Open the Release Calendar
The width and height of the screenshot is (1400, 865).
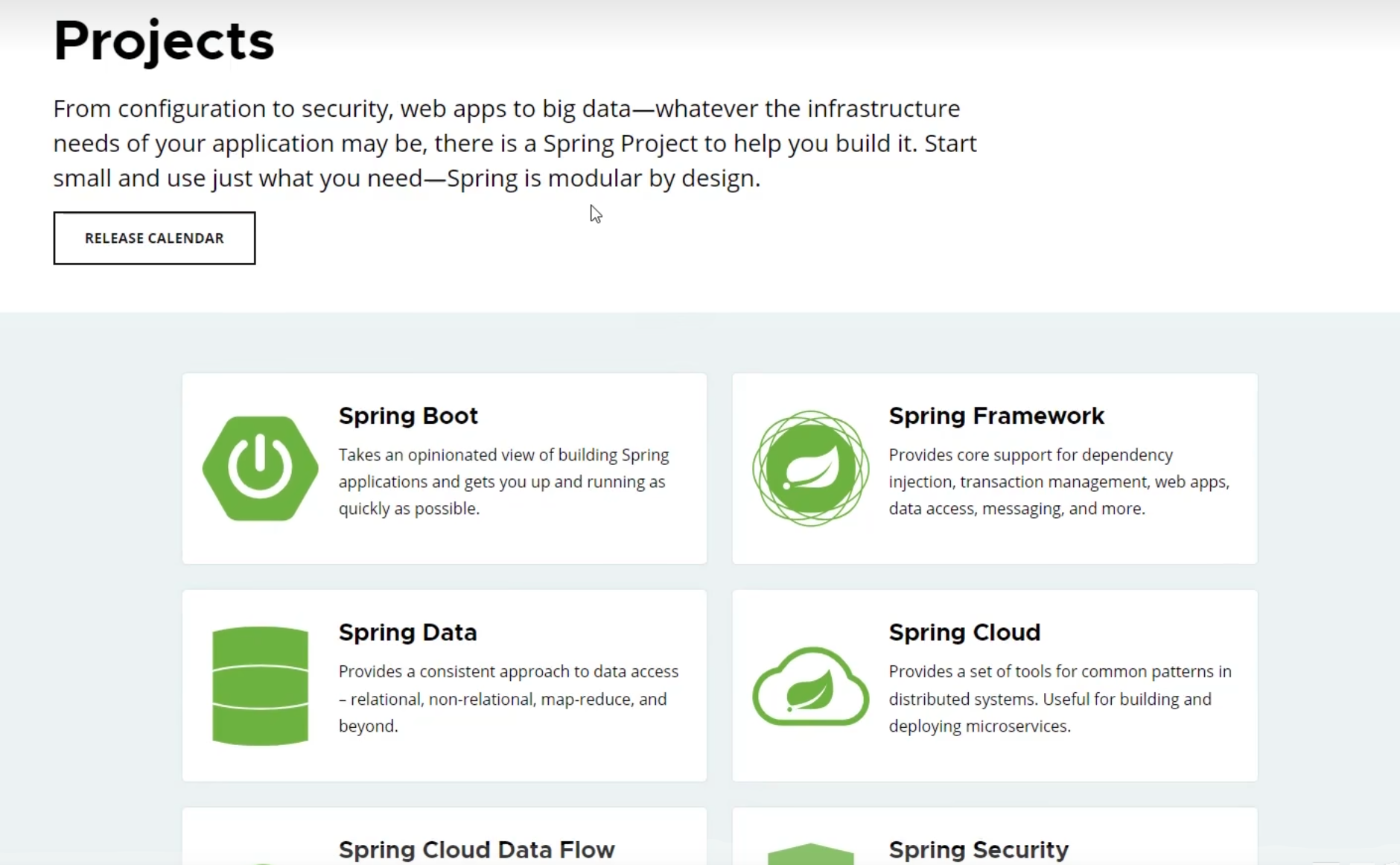pos(154,238)
